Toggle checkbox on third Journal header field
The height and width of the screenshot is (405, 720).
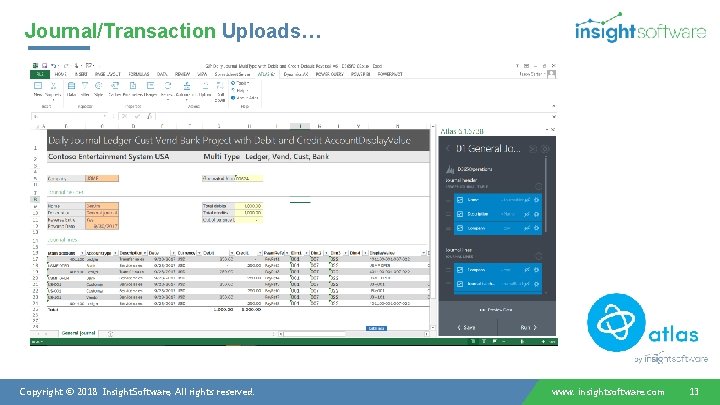[x=460, y=228]
